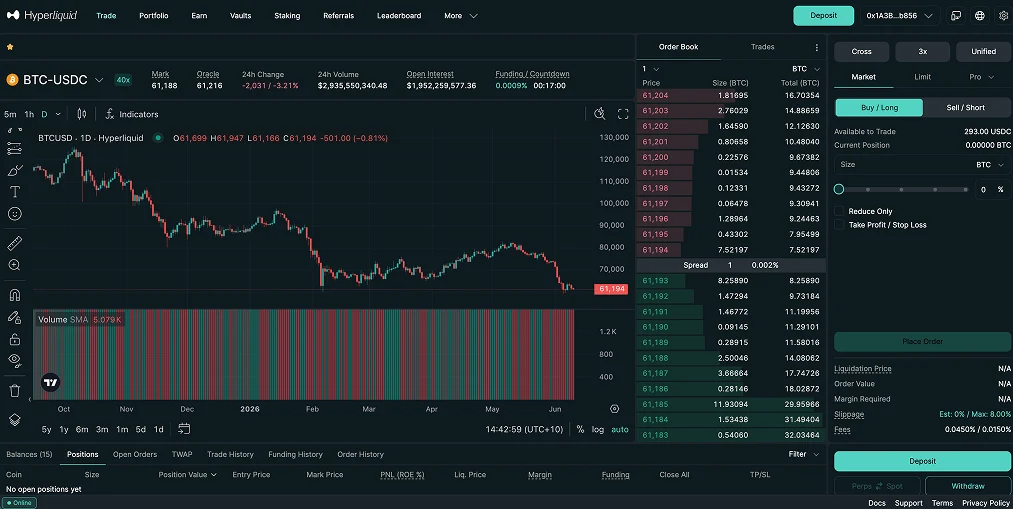Open the Funding History tab

point(295,454)
